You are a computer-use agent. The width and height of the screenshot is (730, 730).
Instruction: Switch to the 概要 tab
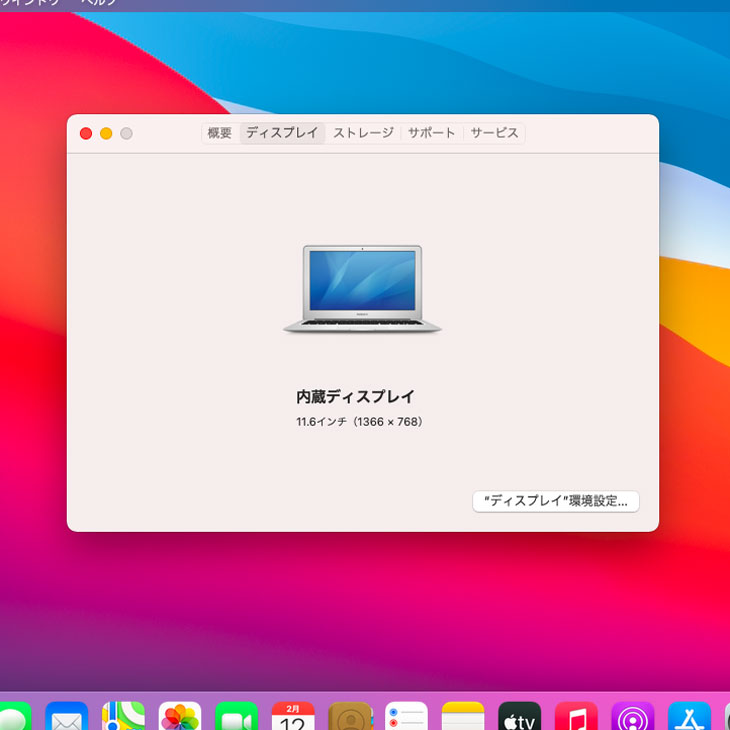click(x=219, y=133)
